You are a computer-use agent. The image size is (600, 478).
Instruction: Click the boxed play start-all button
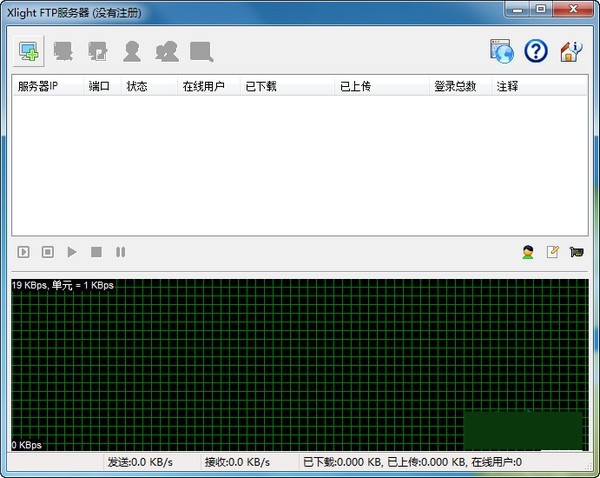click(x=24, y=252)
